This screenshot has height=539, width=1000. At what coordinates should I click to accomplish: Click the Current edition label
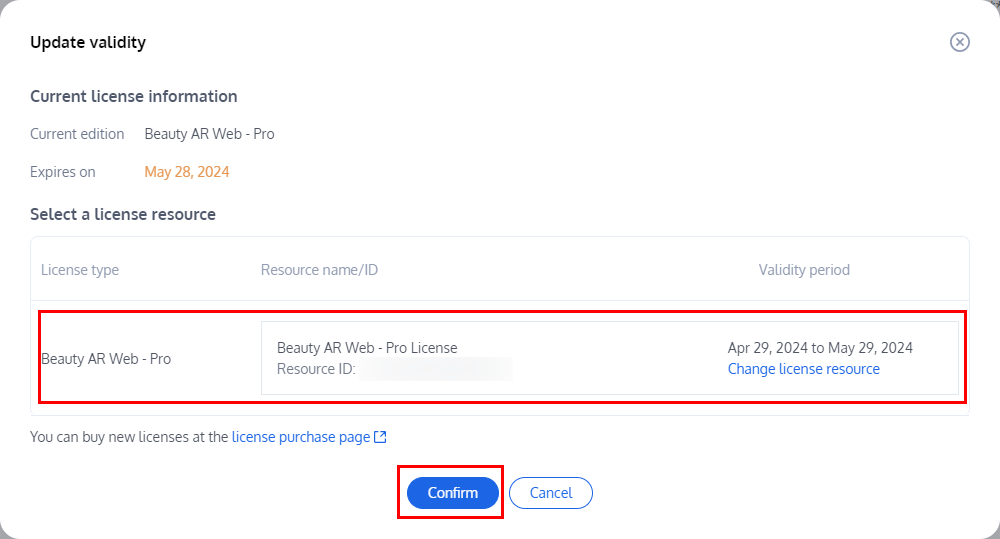pos(77,134)
